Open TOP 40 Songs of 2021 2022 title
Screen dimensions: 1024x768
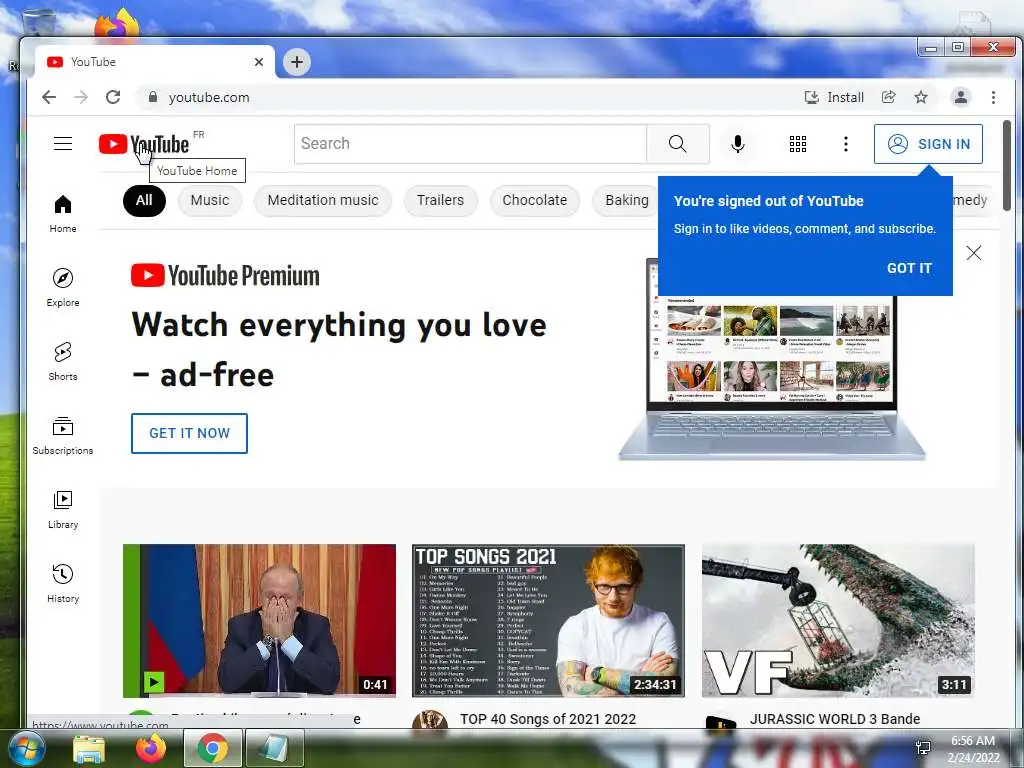pos(548,719)
